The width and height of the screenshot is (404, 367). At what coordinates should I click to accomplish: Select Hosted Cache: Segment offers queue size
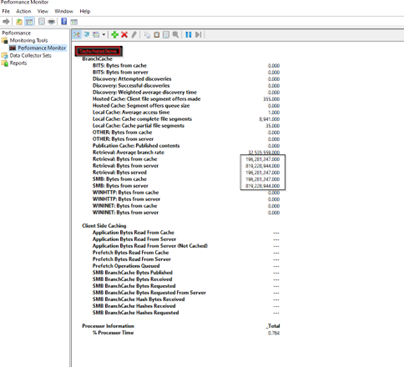[x=141, y=105]
